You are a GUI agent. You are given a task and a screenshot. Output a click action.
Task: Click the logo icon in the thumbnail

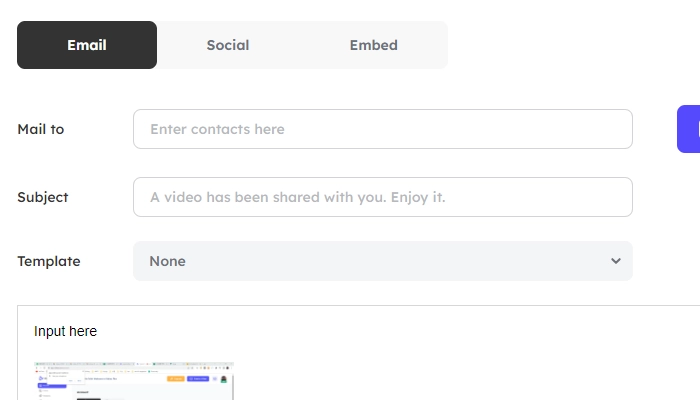41,378
